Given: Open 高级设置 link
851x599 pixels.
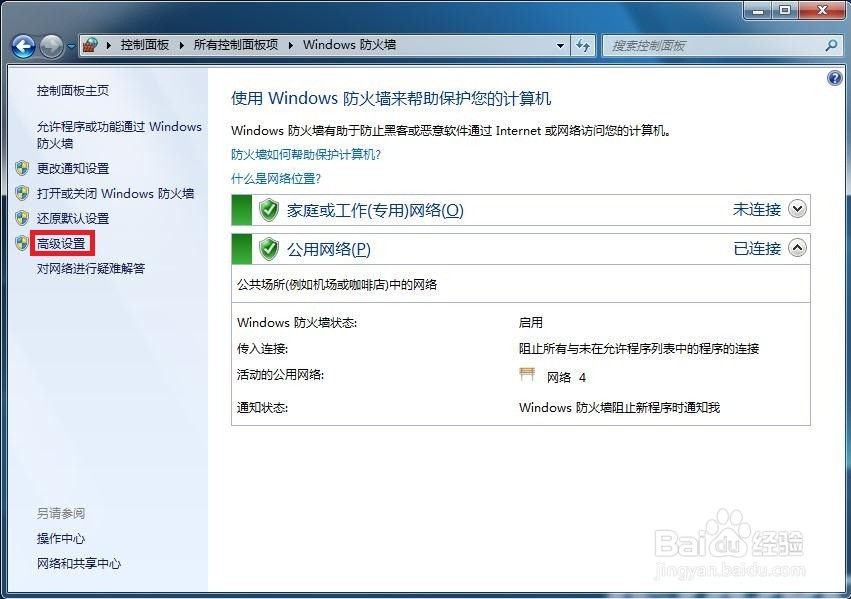Looking at the screenshot, I should (61, 244).
